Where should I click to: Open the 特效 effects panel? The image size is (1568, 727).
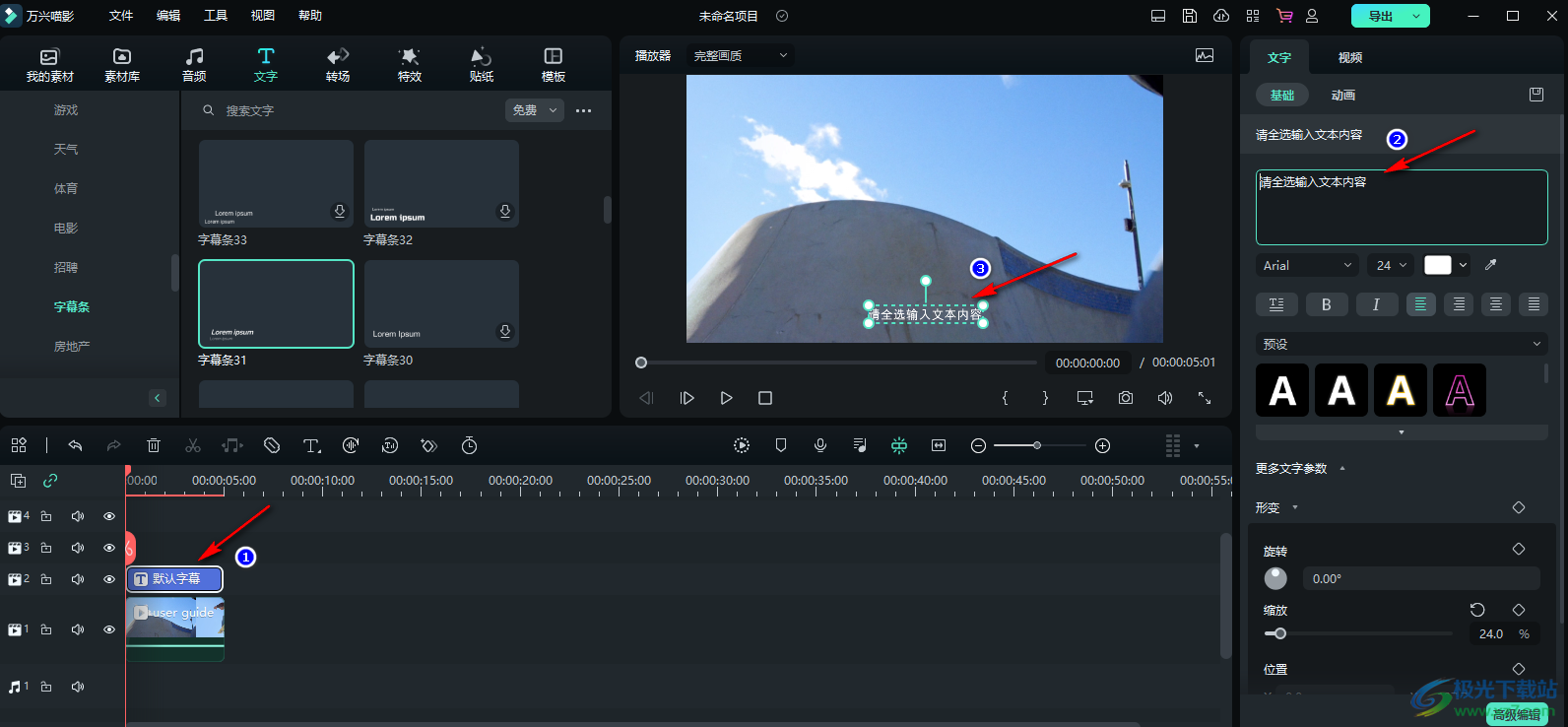410,65
